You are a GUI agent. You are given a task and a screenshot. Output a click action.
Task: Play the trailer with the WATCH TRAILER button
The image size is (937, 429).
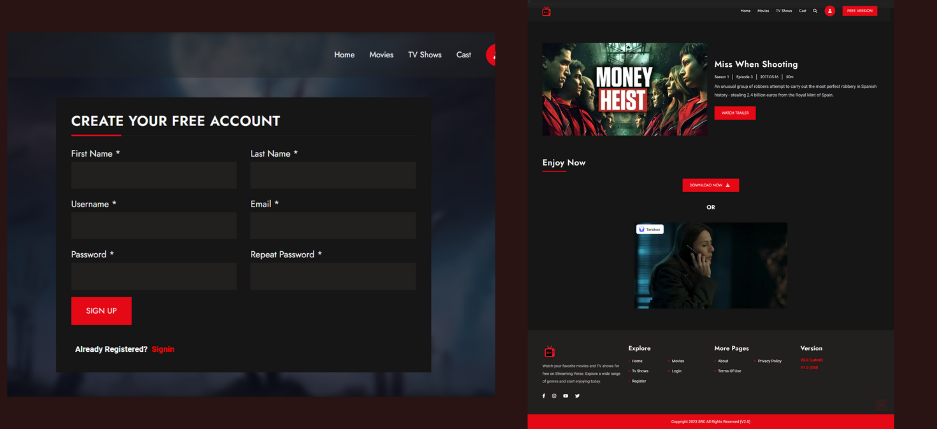pos(735,113)
